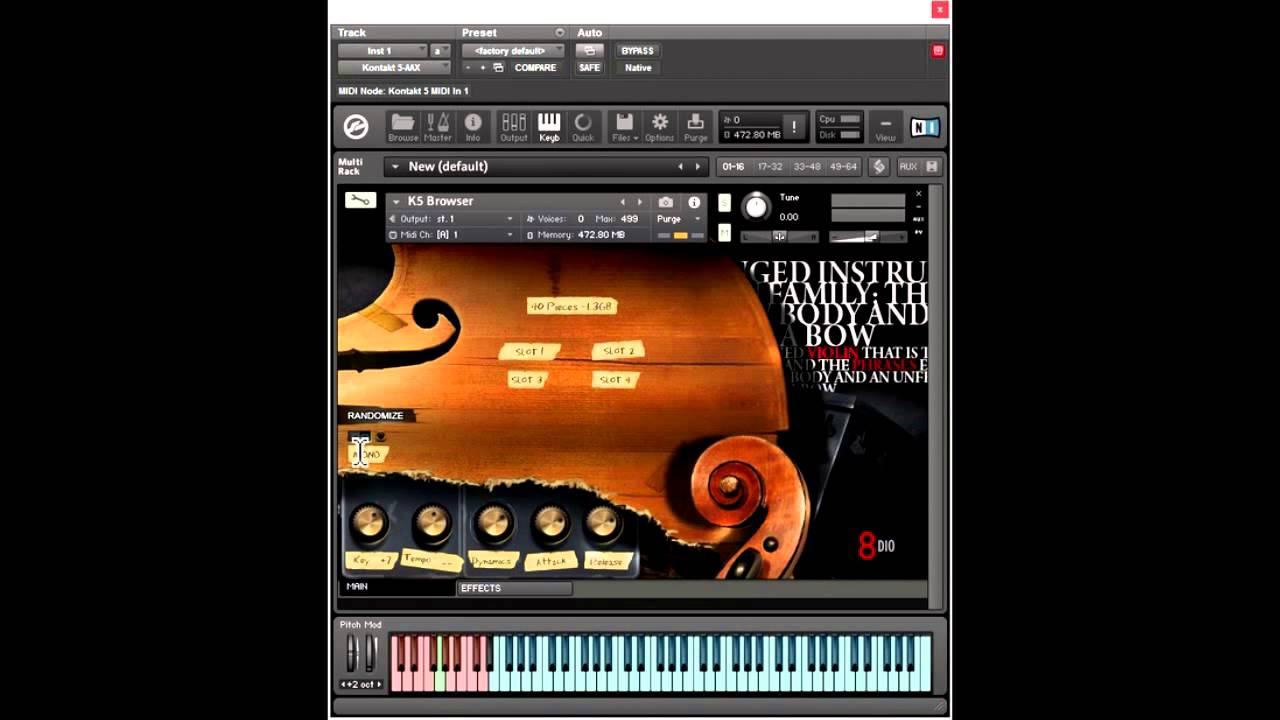Viewport: 1280px width, 720px height.
Task: Click the instrument volume slider
Action: 868,237
